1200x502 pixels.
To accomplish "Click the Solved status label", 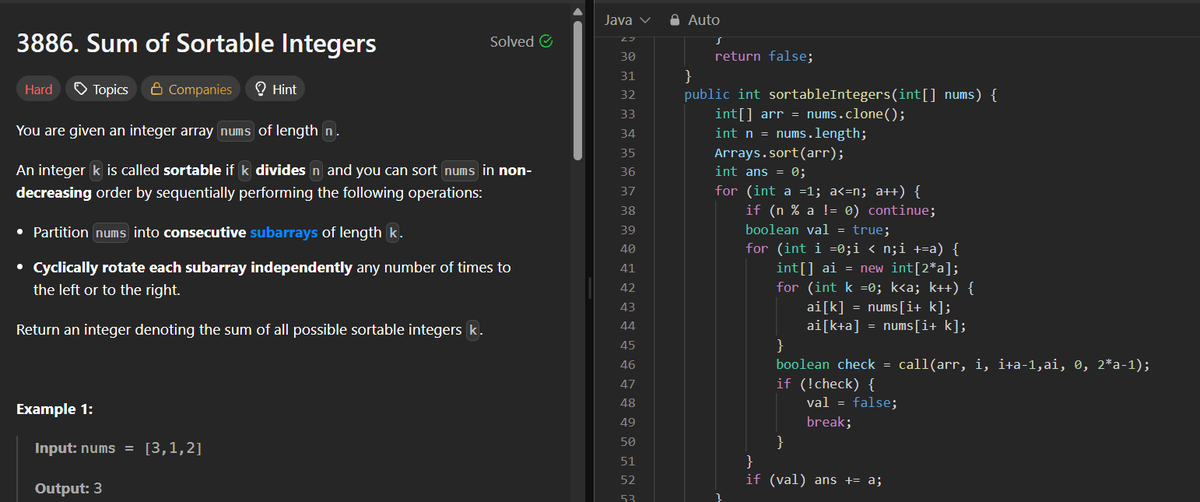I will click(512, 42).
